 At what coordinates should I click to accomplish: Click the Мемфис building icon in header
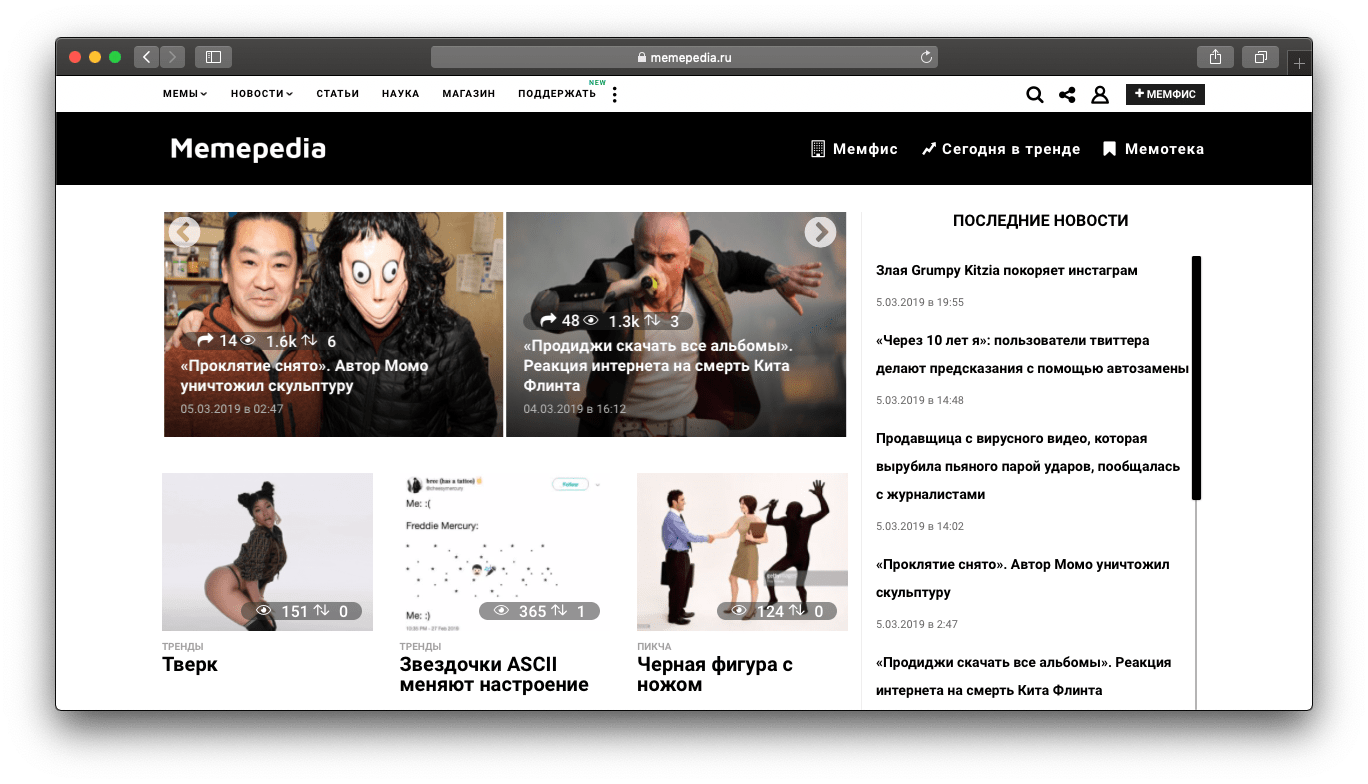[817, 149]
